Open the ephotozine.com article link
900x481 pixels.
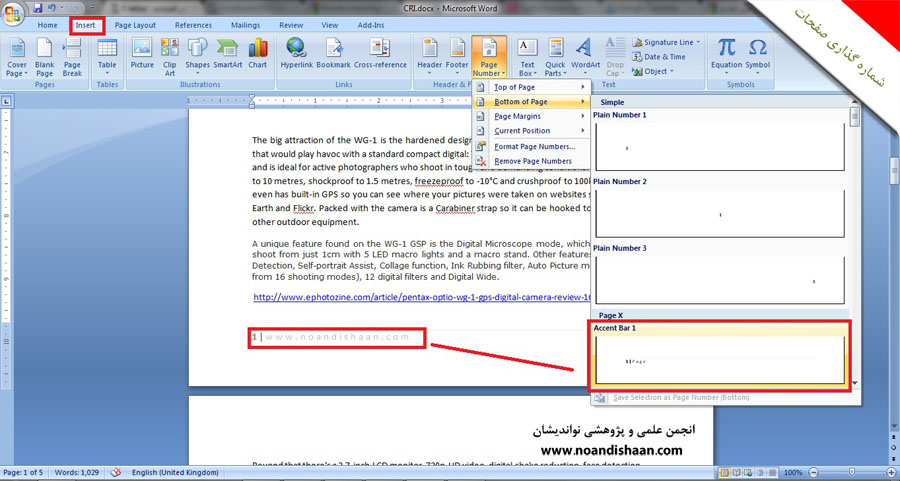point(420,297)
